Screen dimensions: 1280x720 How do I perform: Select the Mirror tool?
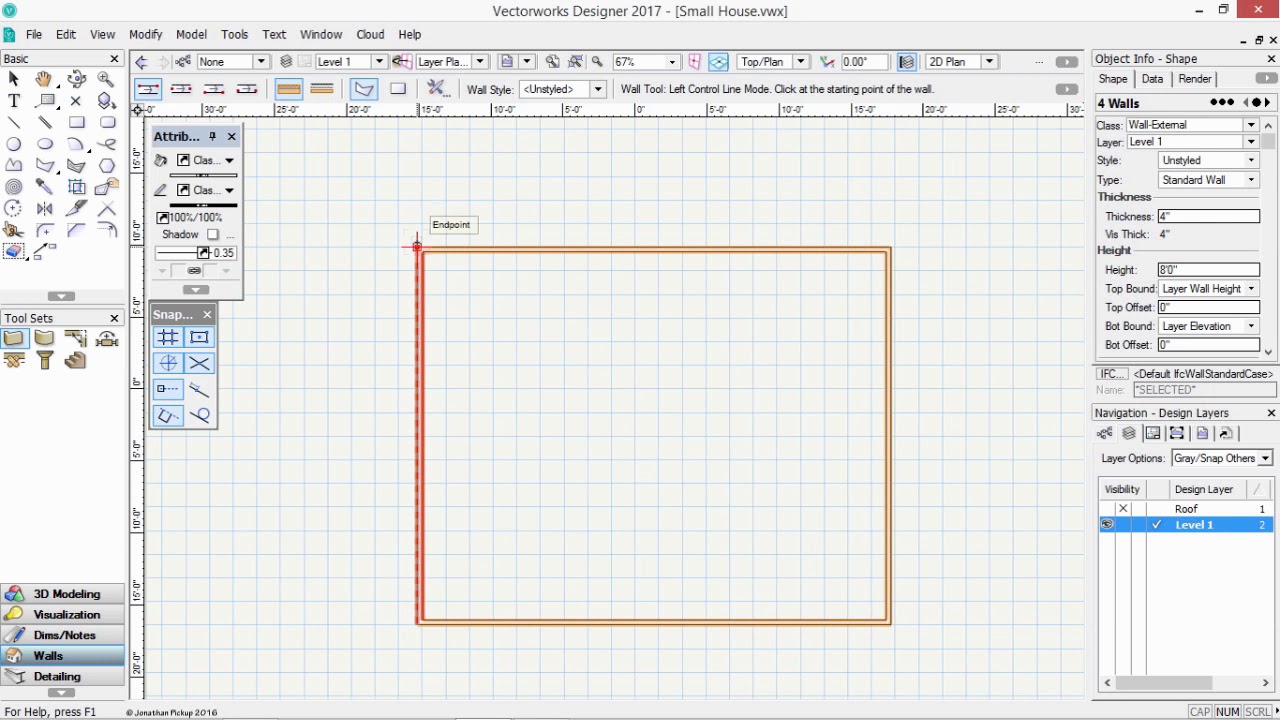(44, 208)
